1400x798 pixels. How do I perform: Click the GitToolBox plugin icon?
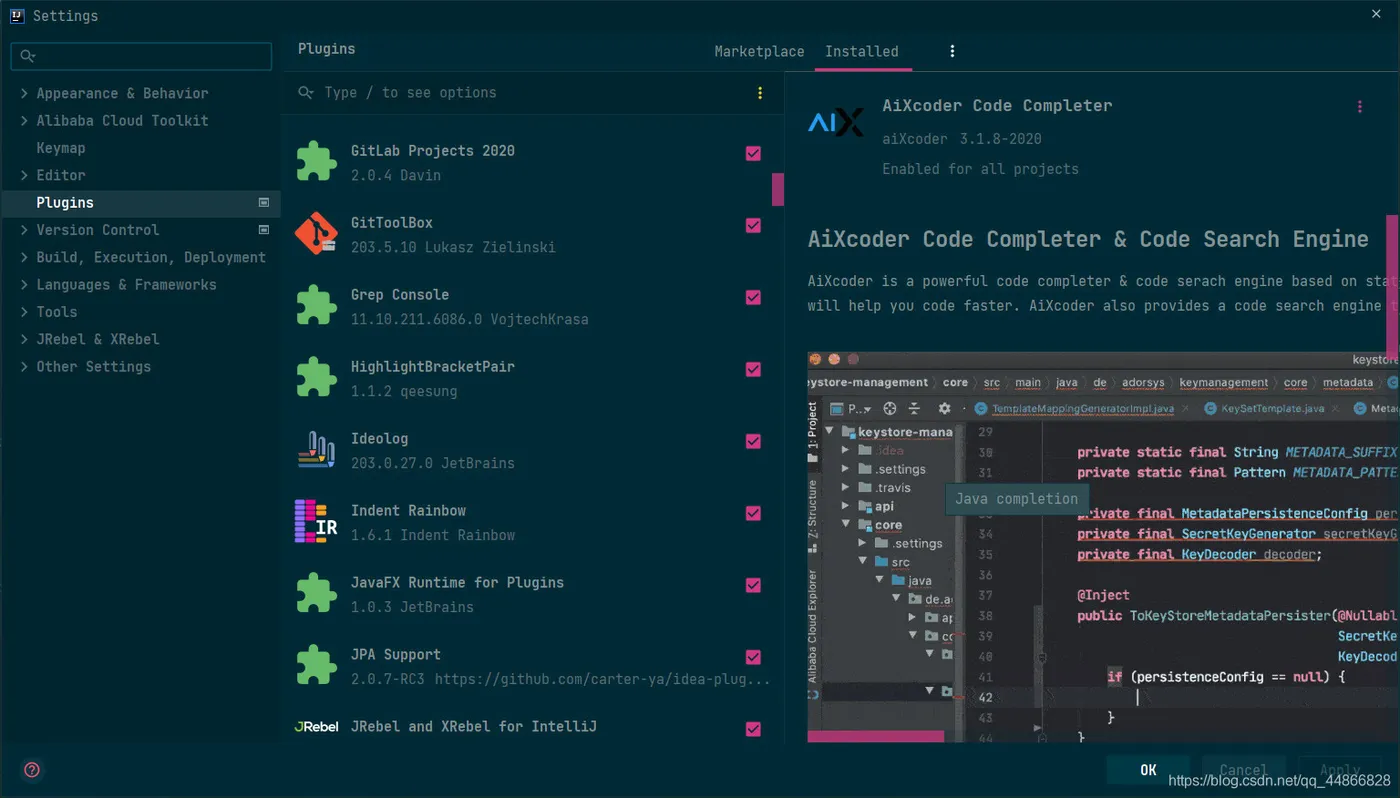click(x=316, y=234)
